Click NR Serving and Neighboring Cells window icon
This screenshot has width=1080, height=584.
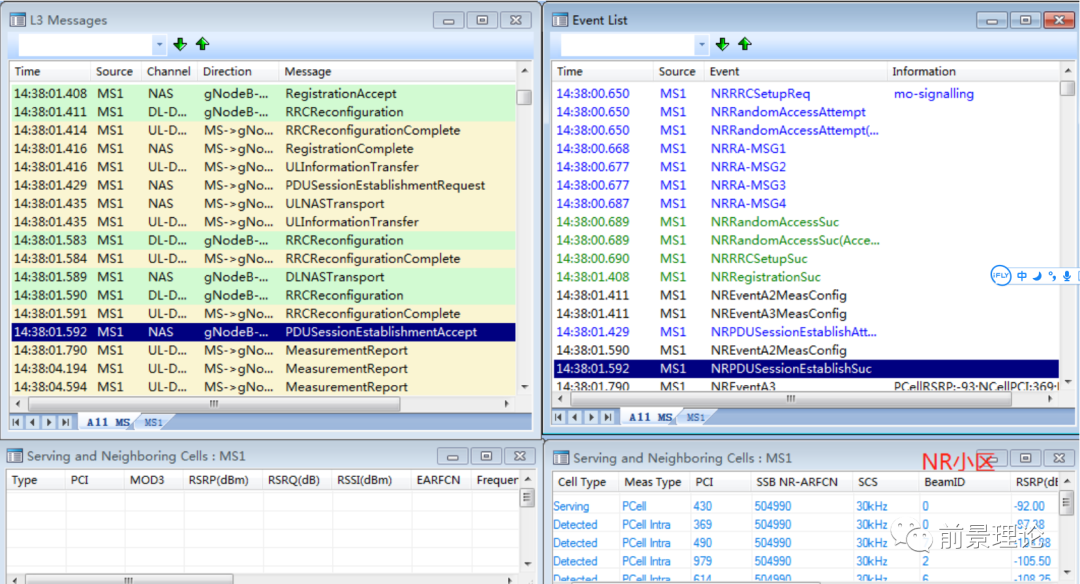(561, 458)
